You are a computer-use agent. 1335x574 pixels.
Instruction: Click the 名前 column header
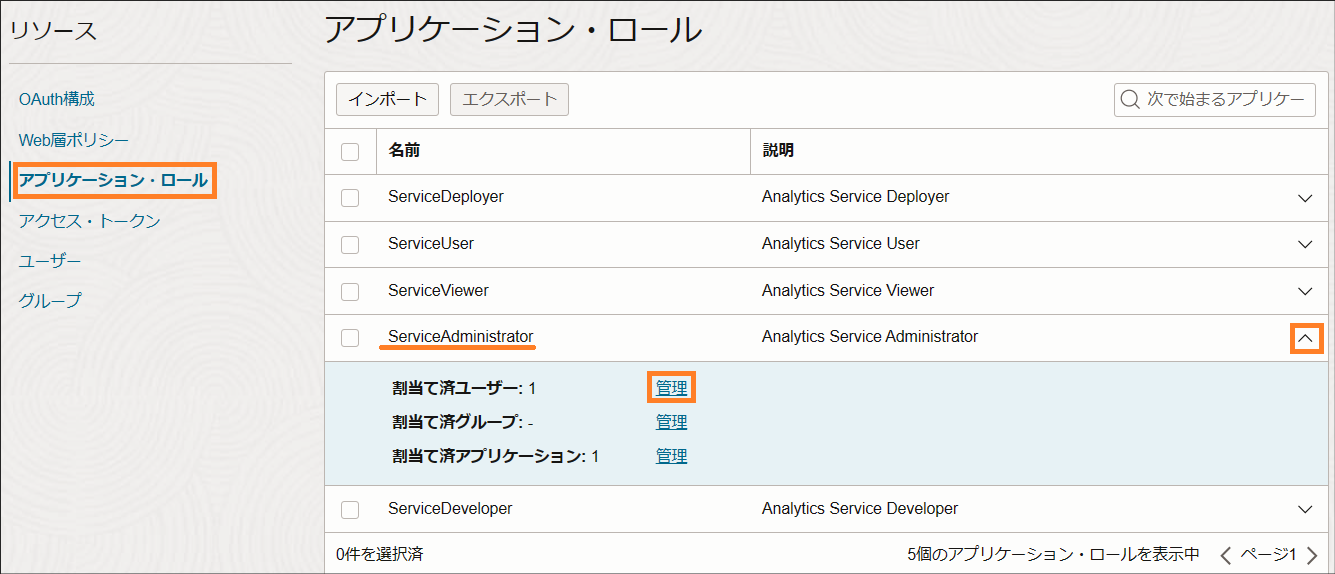tap(404, 151)
